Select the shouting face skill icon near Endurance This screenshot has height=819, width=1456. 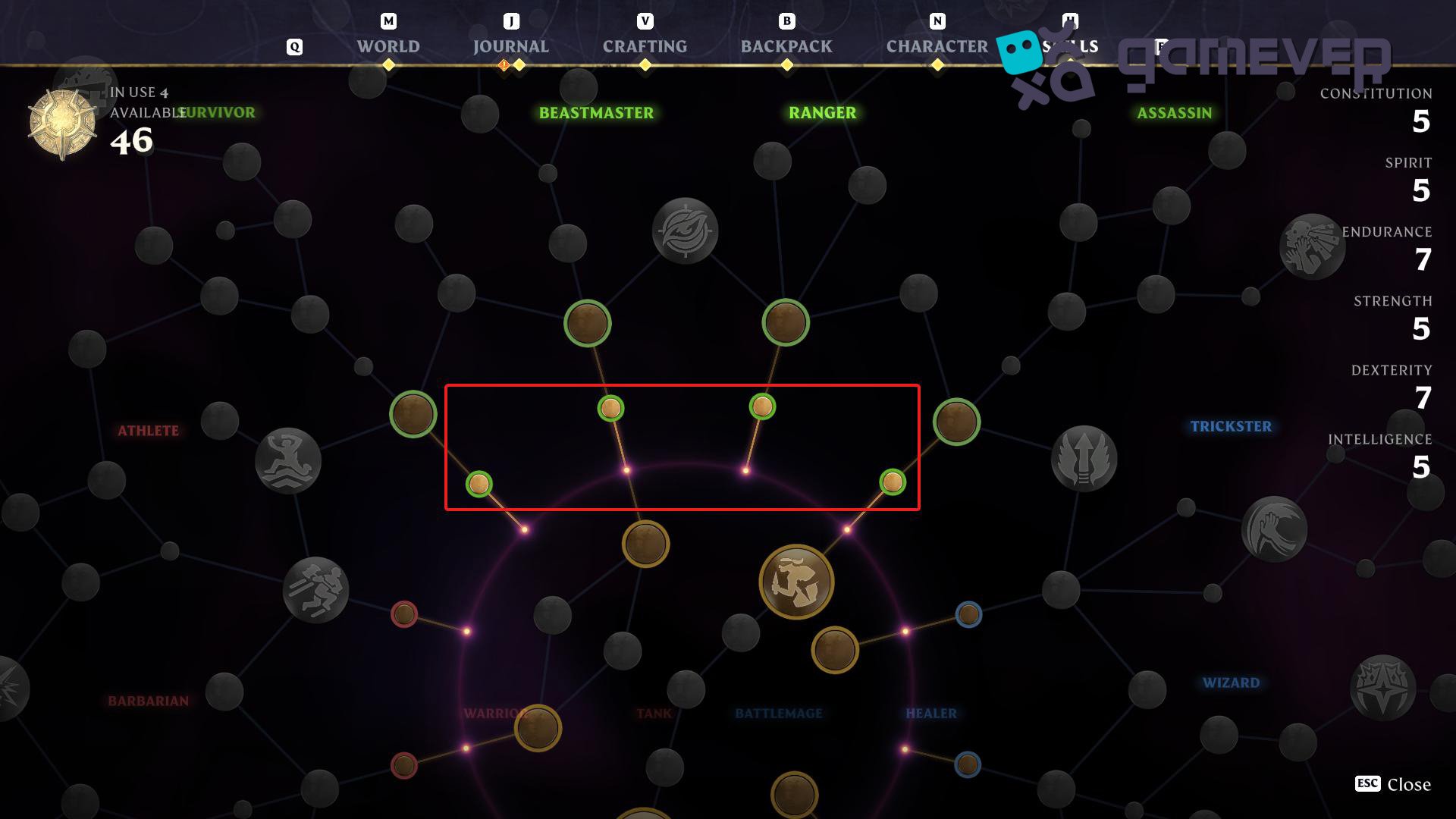point(1312,246)
